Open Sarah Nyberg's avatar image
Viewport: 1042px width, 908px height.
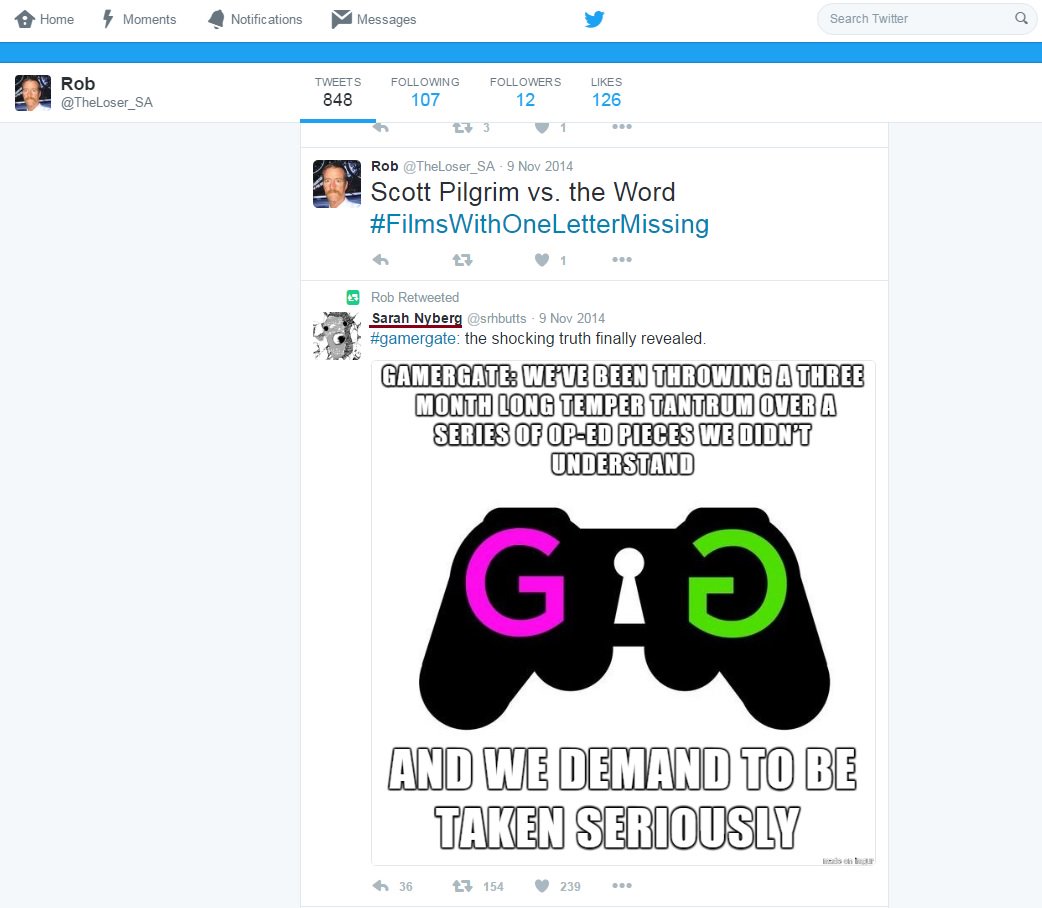point(337,336)
